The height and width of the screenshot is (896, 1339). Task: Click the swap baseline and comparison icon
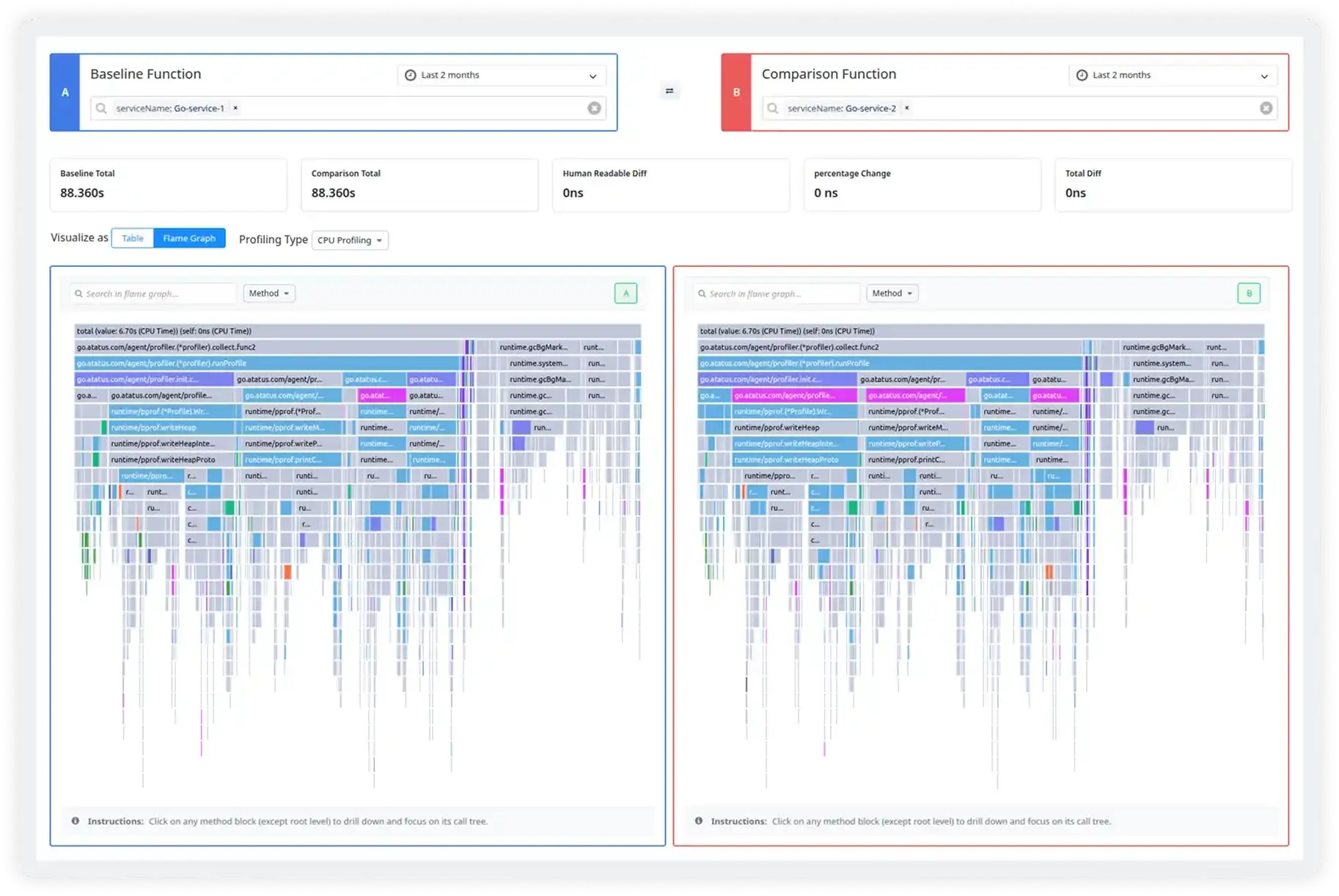tap(669, 91)
